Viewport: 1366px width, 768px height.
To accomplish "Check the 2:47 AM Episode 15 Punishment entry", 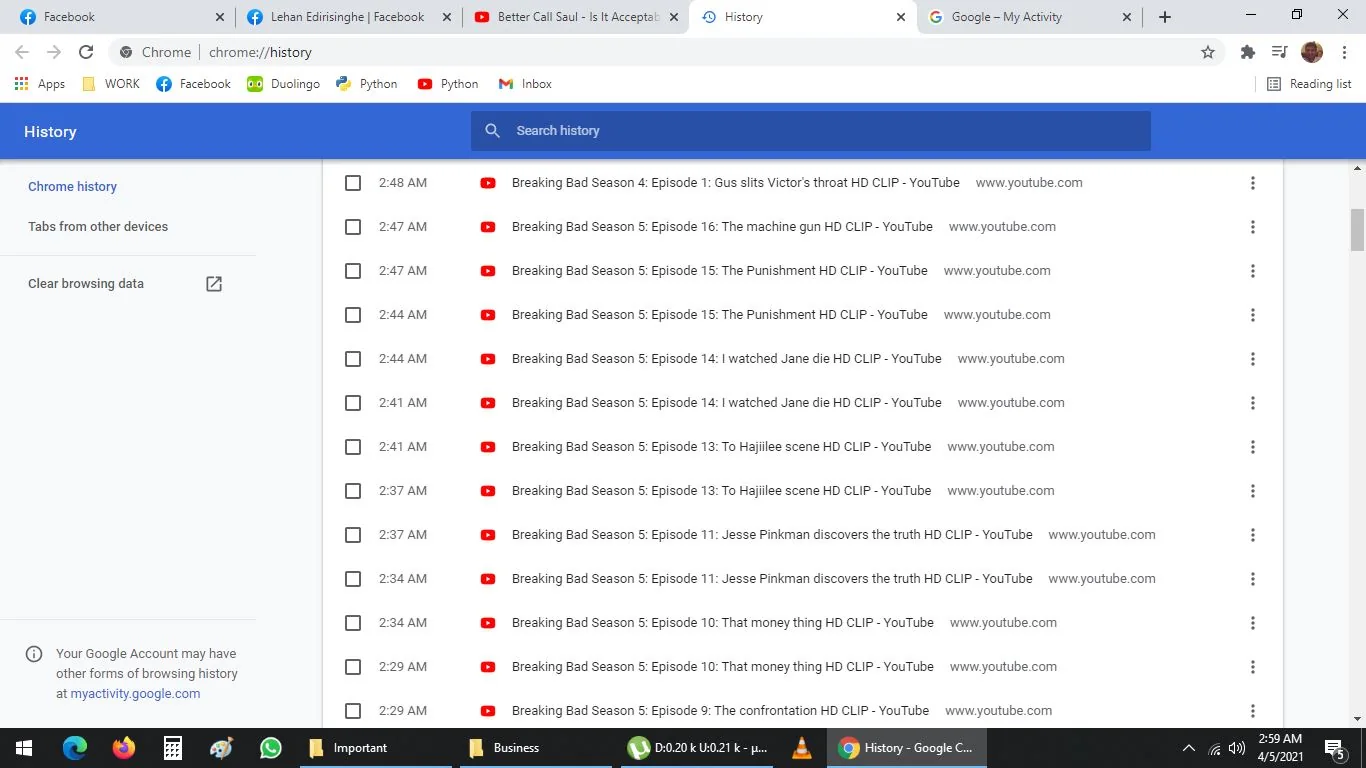I will pos(353,271).
